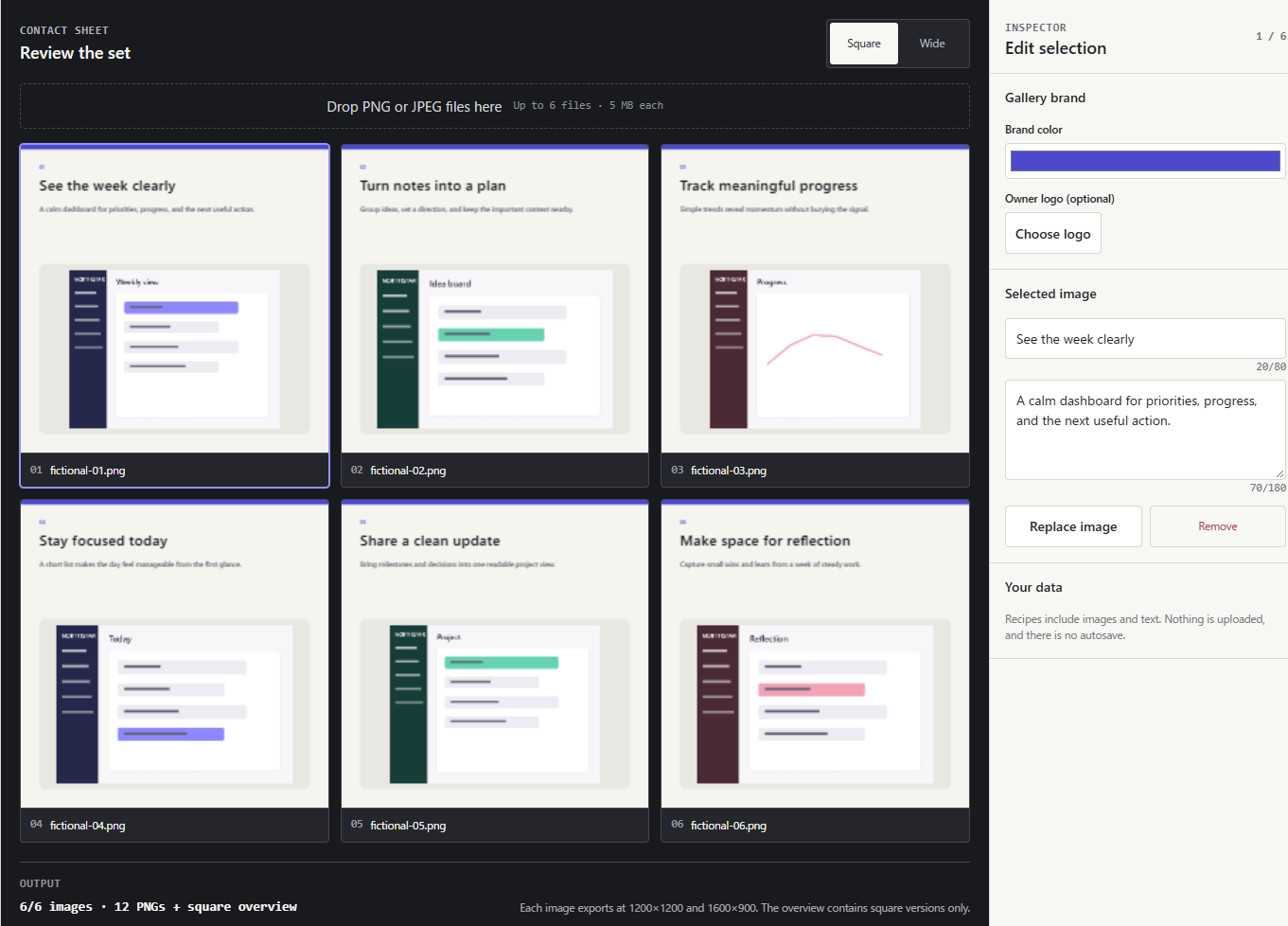Screen dimensions: 1288x926
Task: Edit the selected image title field
Action: tap(1145, 339)
